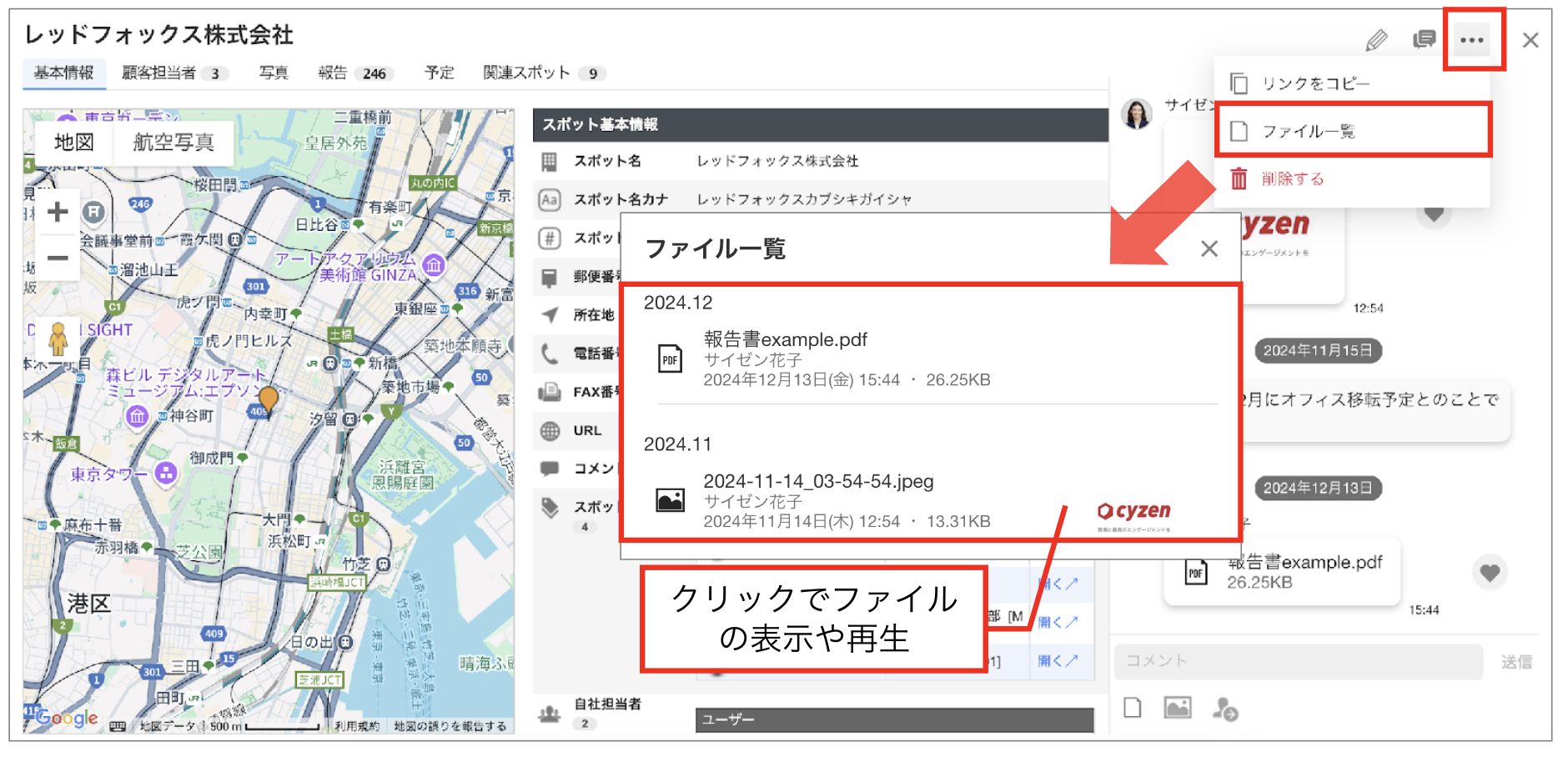Screen dimensions: 1568x762
Task: Switch map to 地図 view
Action: pos(73,143)
